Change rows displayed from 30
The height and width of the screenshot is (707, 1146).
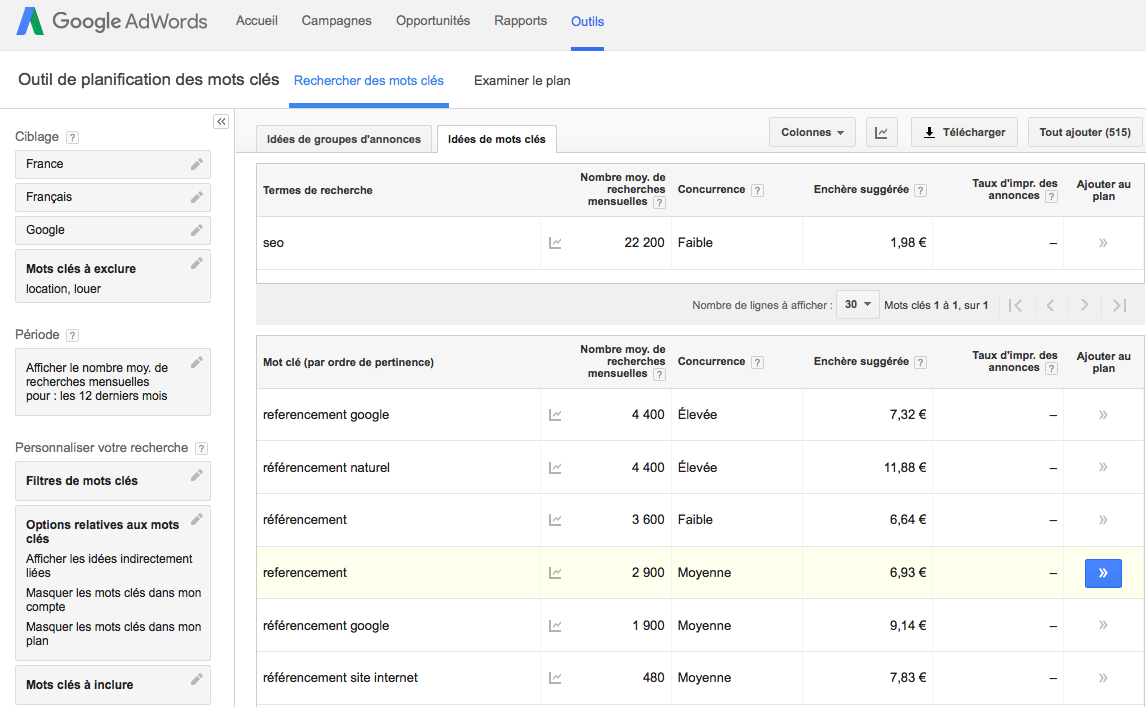(857, 304)
